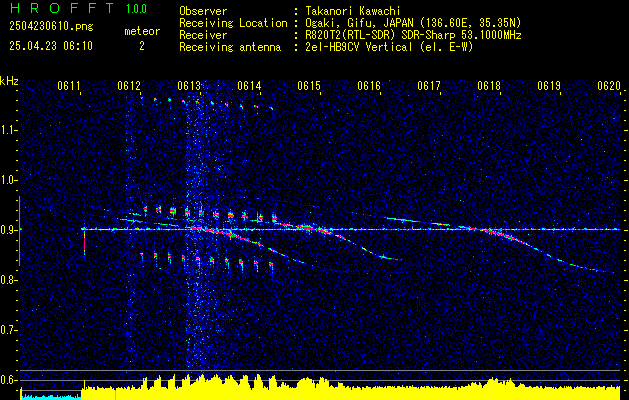Click the 0.9 frequency axis label
The width and height of the screenshot is (629, 400).
[x=9, y=230]
